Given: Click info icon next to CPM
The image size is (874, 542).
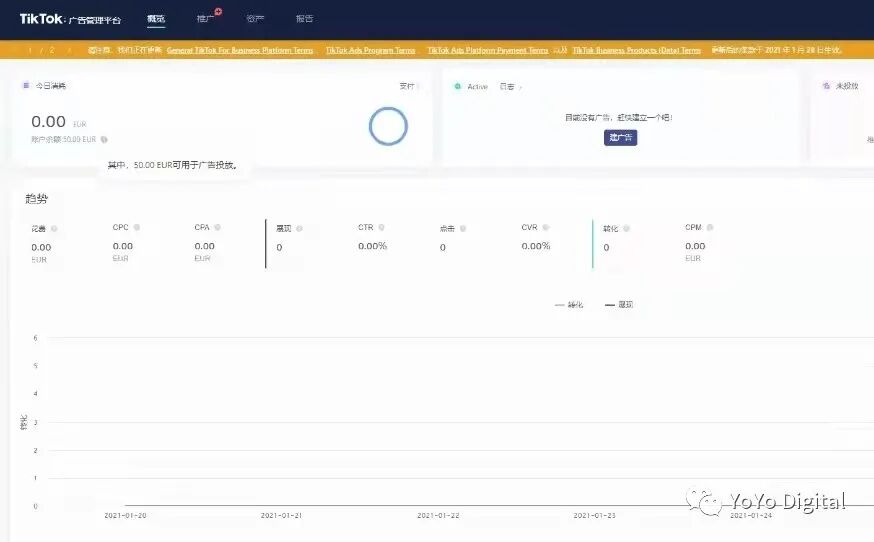Looking at the screenshot, I should [x=710, y=227].
